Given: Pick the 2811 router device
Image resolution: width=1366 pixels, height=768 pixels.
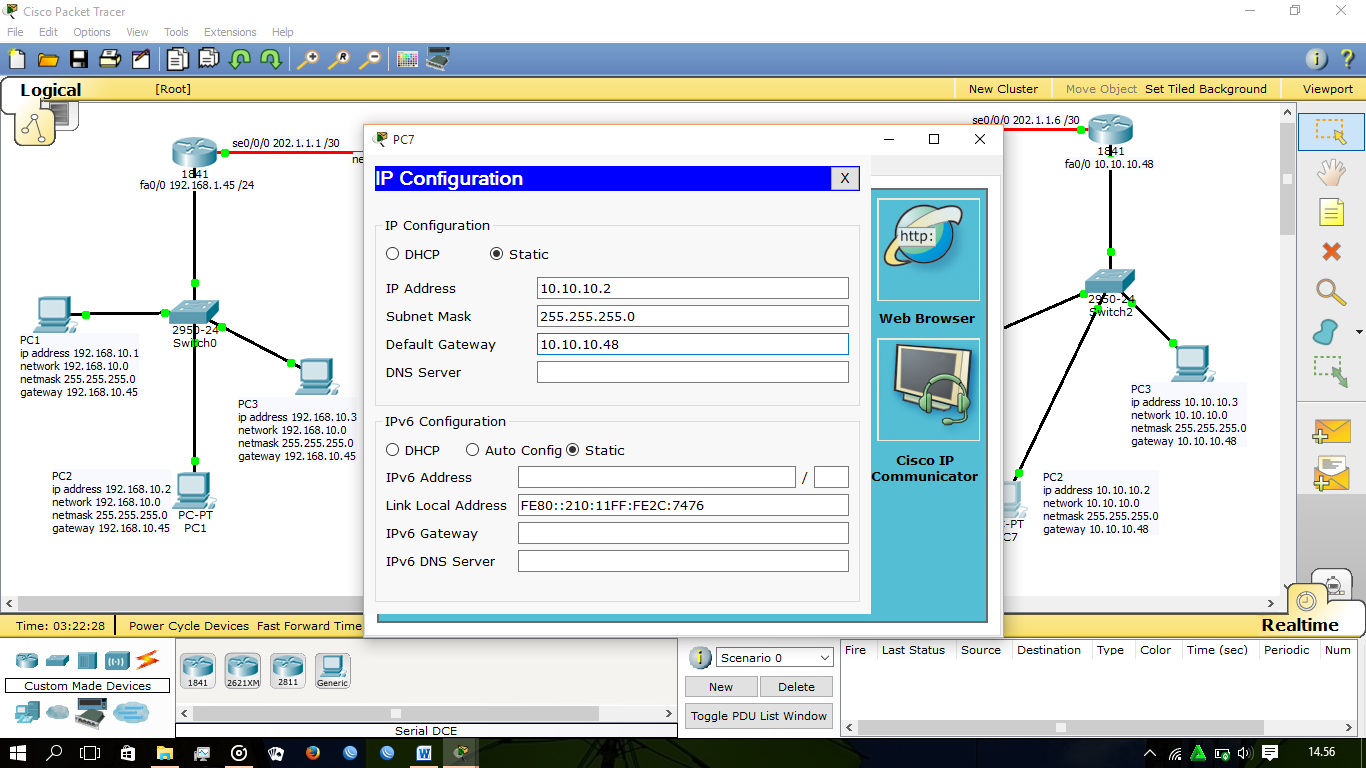Looking at the screenshot, I should point(288,670).
